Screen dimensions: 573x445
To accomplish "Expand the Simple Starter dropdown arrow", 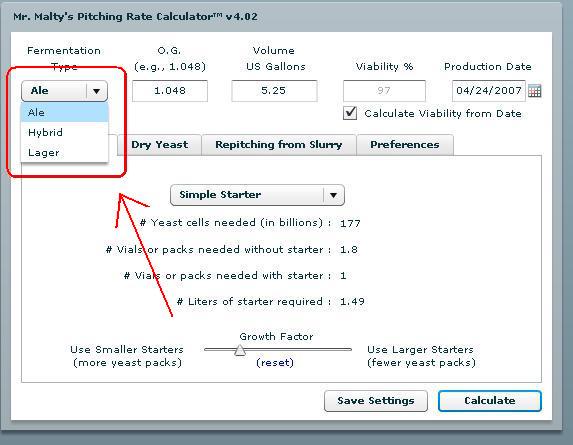I will [333, 195].
